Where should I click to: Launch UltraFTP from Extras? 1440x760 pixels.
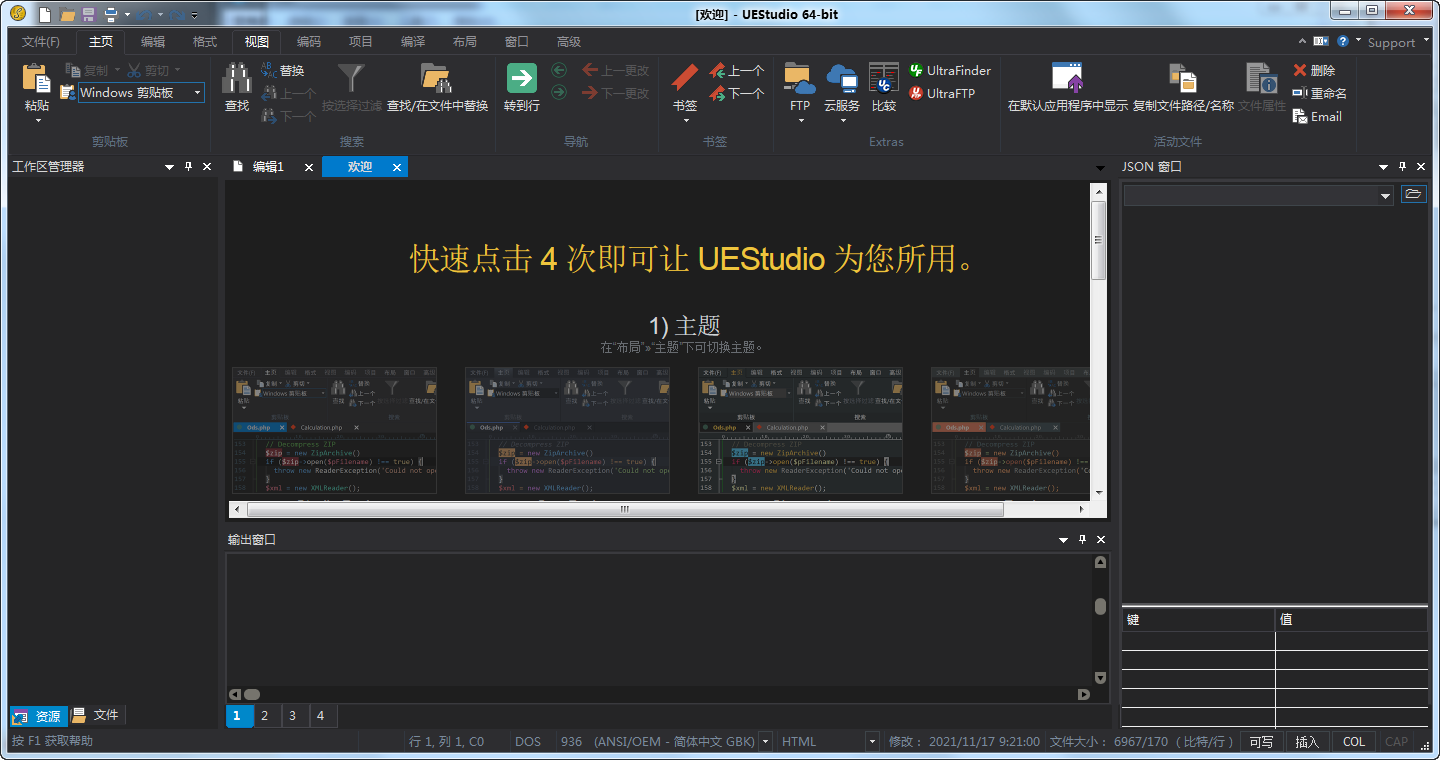point(942,94)
